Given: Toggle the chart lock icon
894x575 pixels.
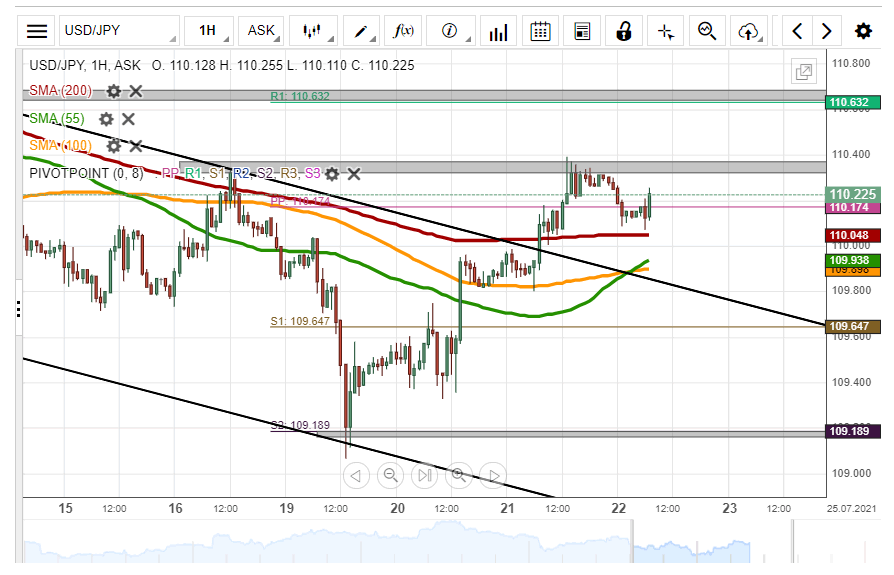Looking at the screenshot, I should click(624, 31).
